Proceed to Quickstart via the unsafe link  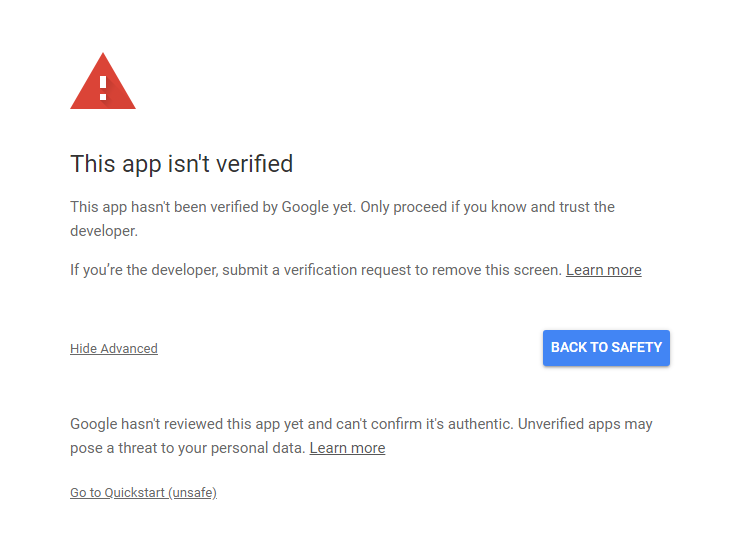143,493
